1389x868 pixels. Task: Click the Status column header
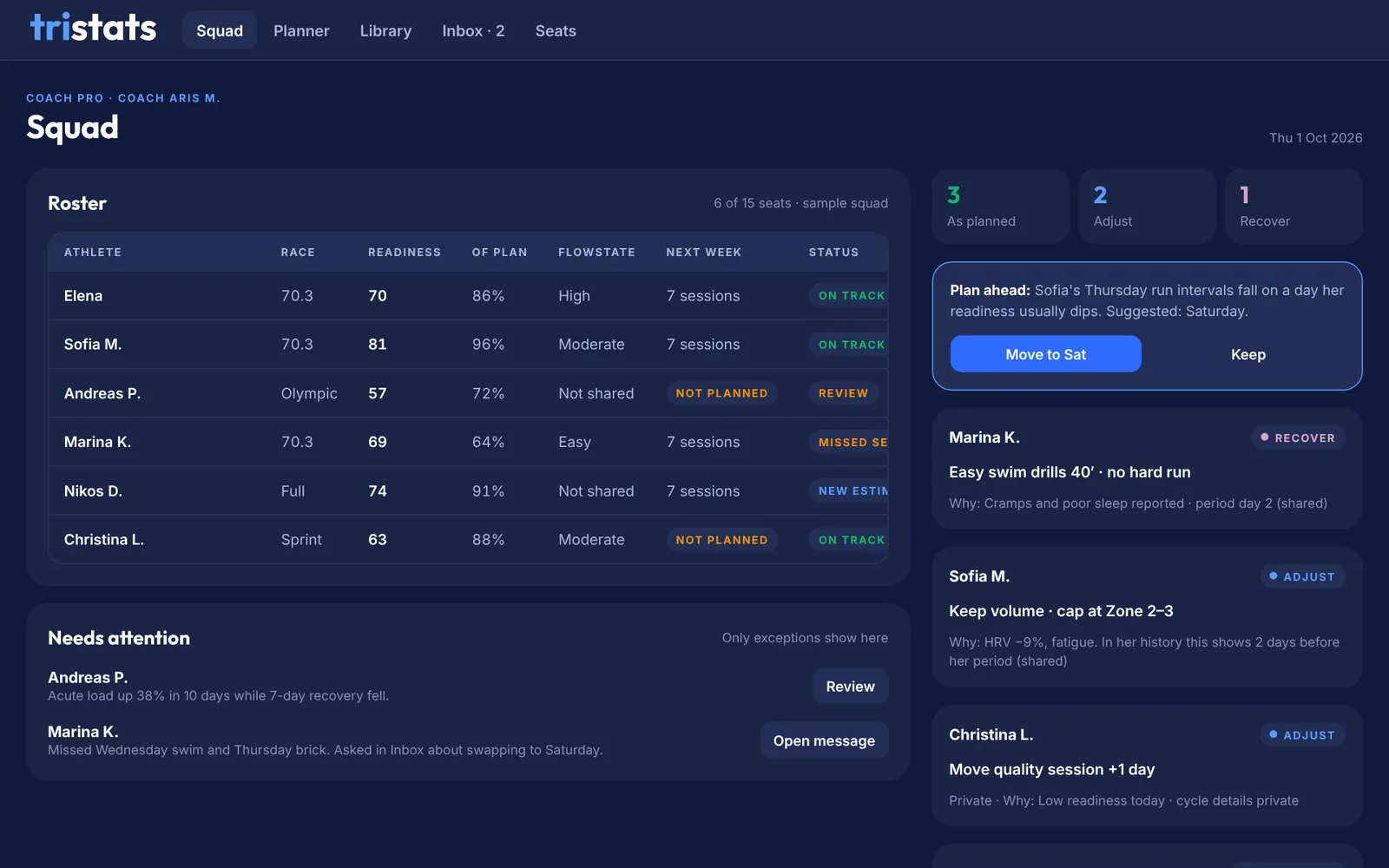click(833, 253)
